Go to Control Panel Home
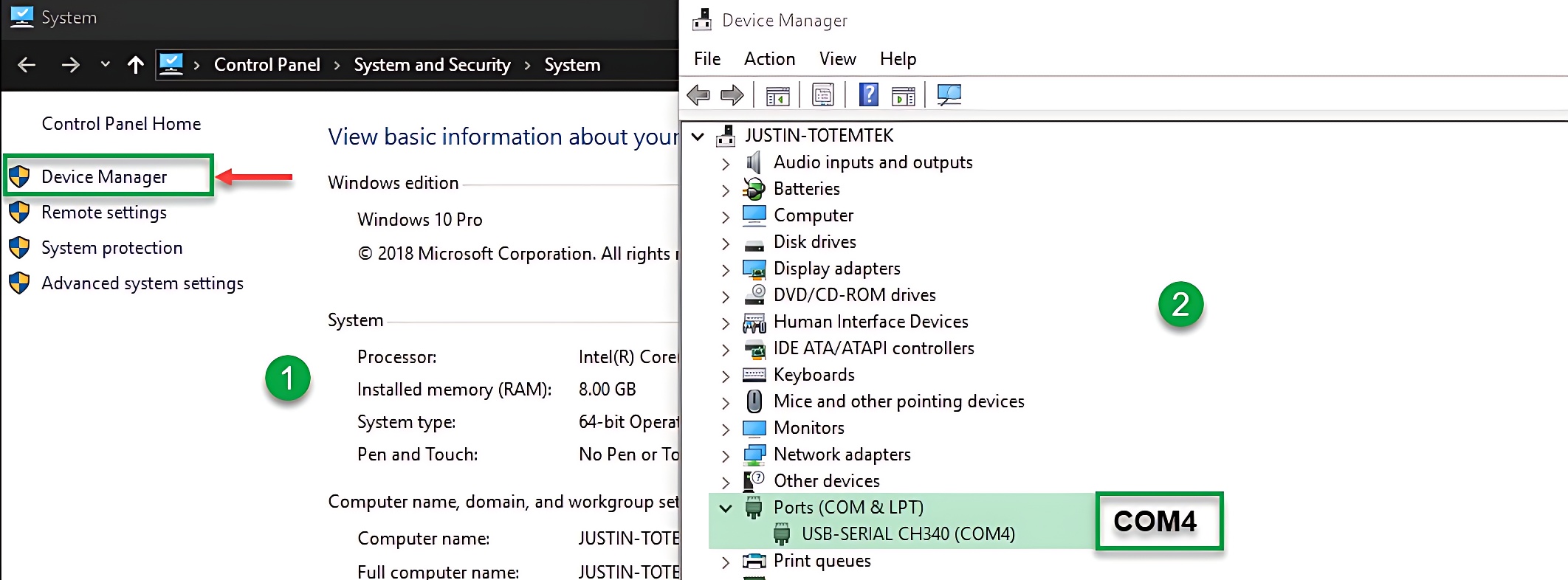 coord(121,124)
